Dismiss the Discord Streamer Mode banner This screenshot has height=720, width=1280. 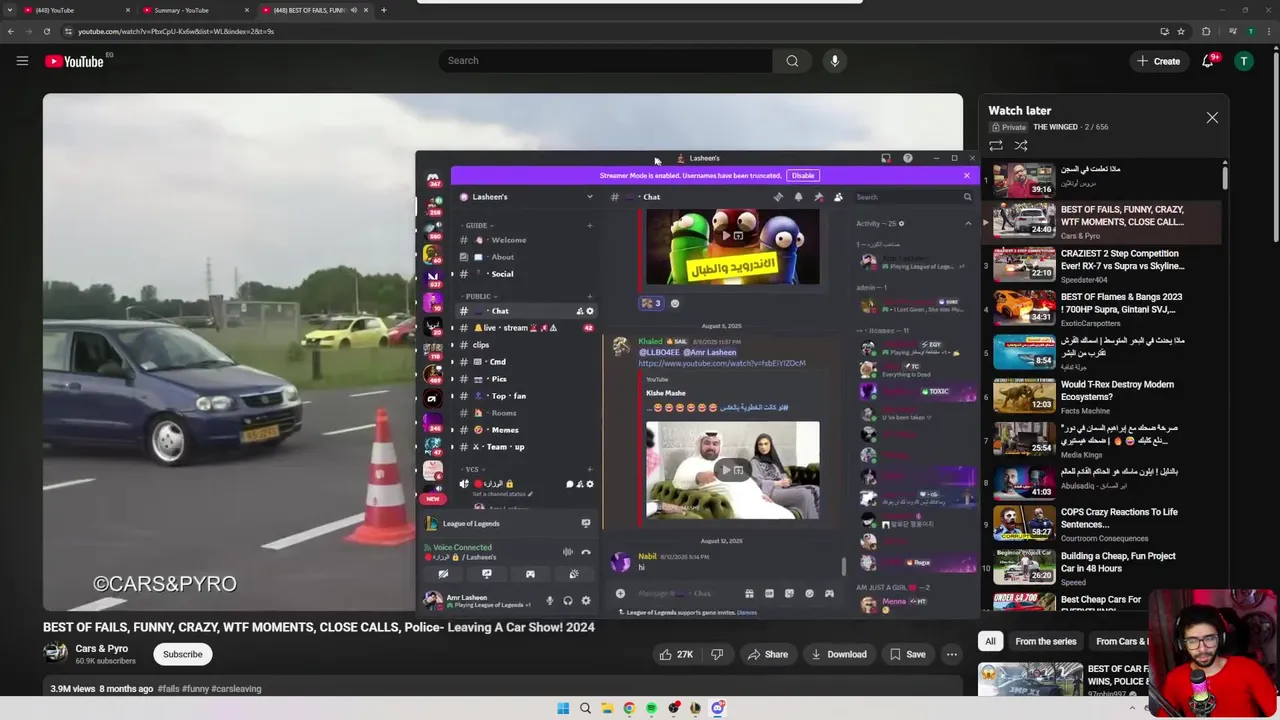coord(966,175)
